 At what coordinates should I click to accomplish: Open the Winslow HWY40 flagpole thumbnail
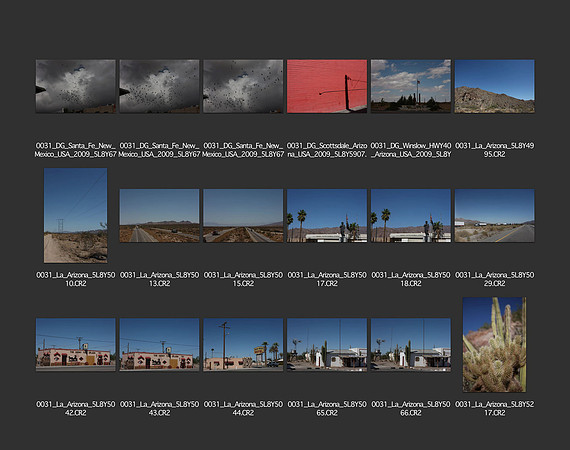[411, 86]
